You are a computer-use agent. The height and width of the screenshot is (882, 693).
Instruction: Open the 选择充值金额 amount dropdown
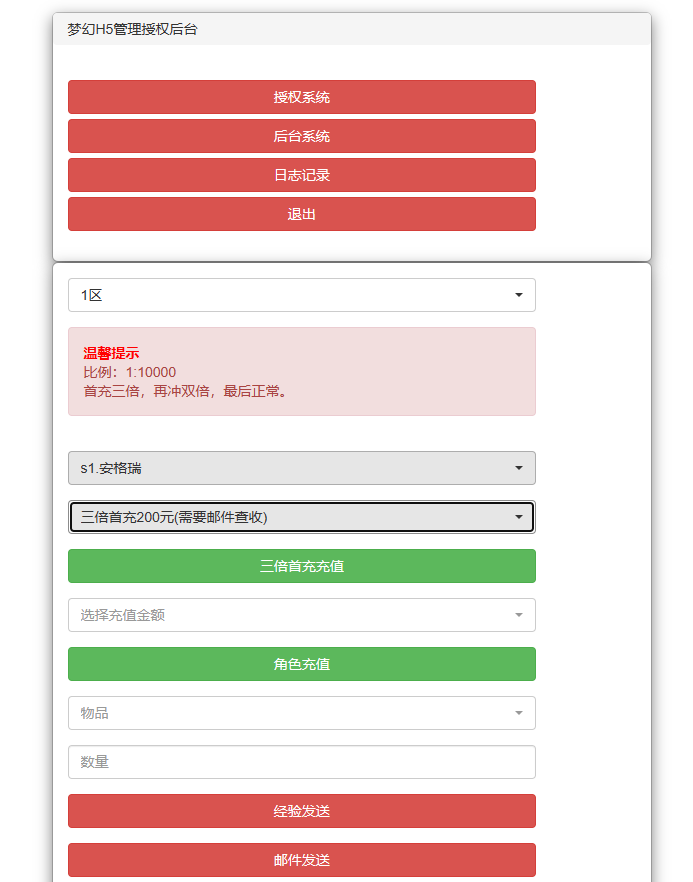pos(301,615)
